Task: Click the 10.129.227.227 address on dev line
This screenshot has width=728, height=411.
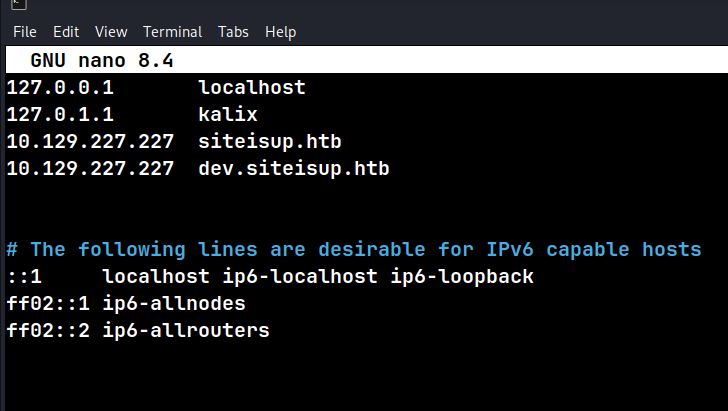Action: [90, 169]
